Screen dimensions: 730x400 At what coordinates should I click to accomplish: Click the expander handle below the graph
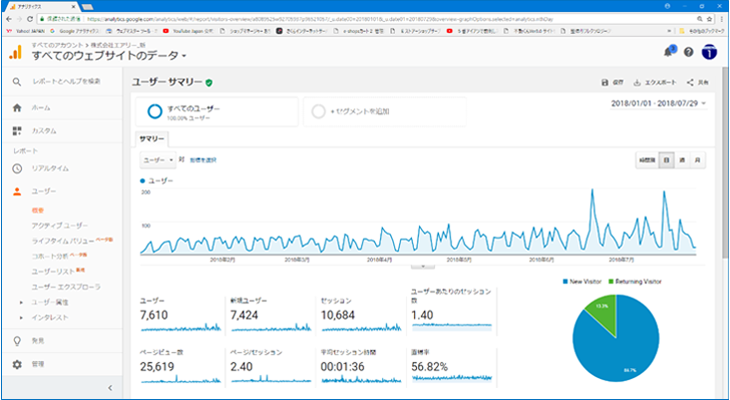point(423,266)
